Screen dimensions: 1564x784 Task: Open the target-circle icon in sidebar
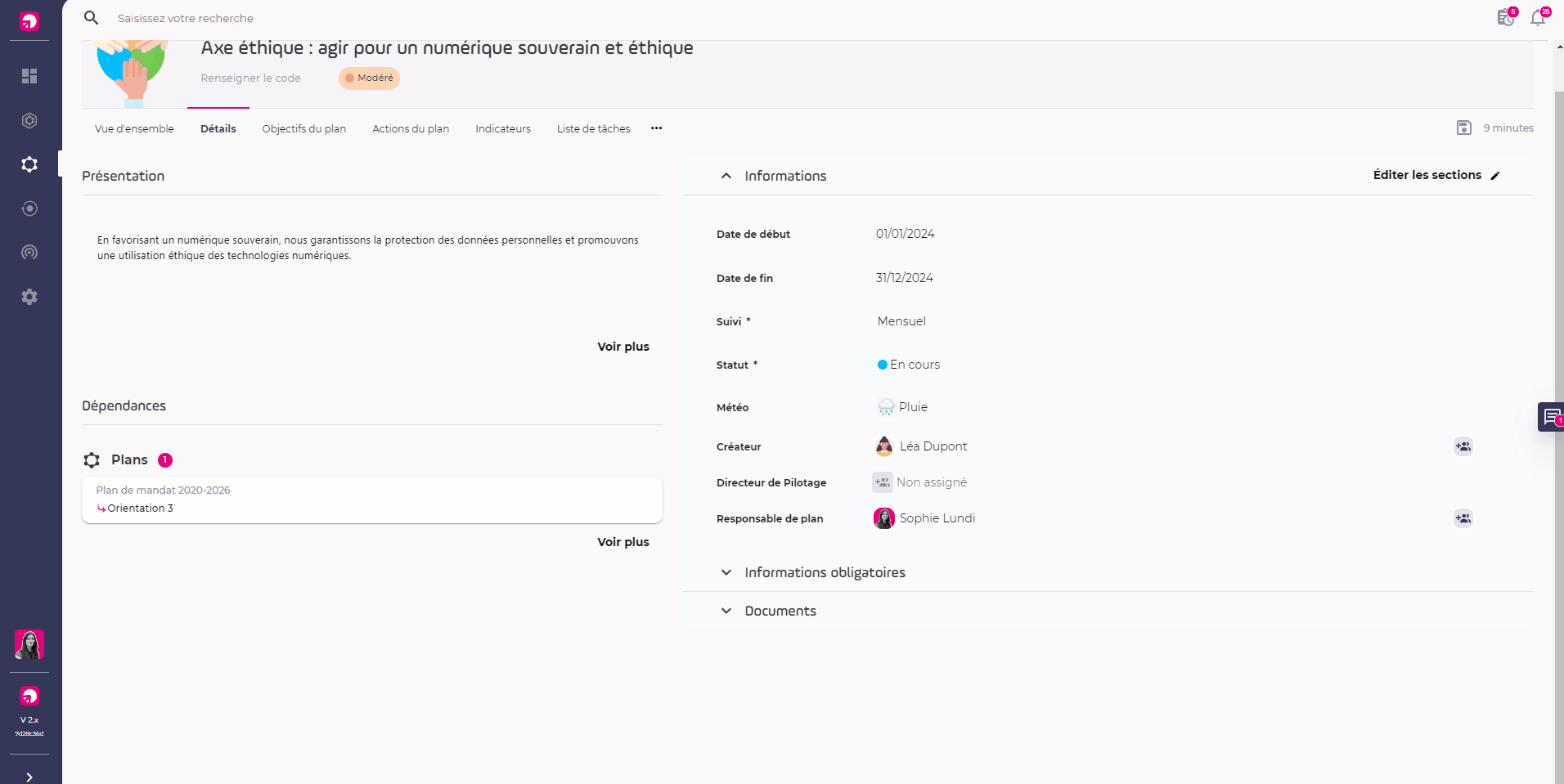(x=29, y=208)
